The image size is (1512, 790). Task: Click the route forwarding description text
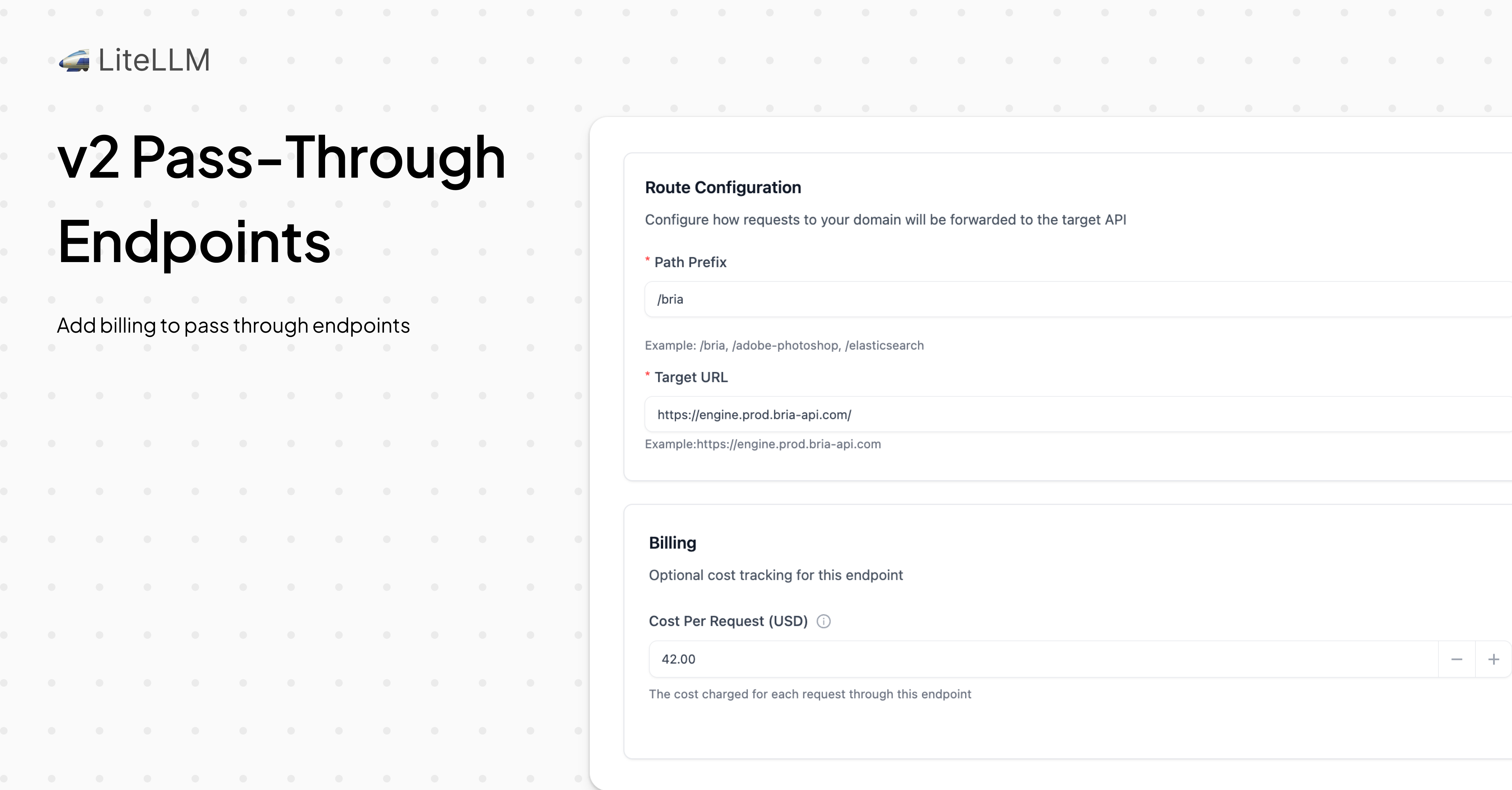pyautogui.click(x=885, y=220)
